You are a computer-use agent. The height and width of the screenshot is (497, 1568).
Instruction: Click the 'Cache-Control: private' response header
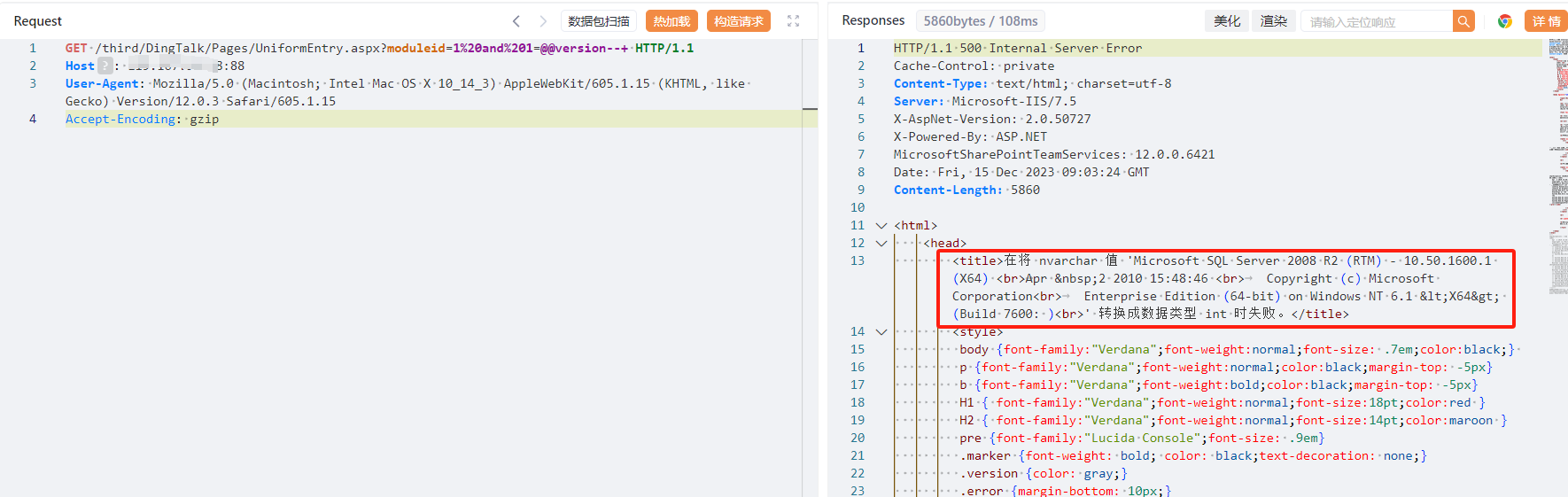pyautogui.click(x=974, y=66)
